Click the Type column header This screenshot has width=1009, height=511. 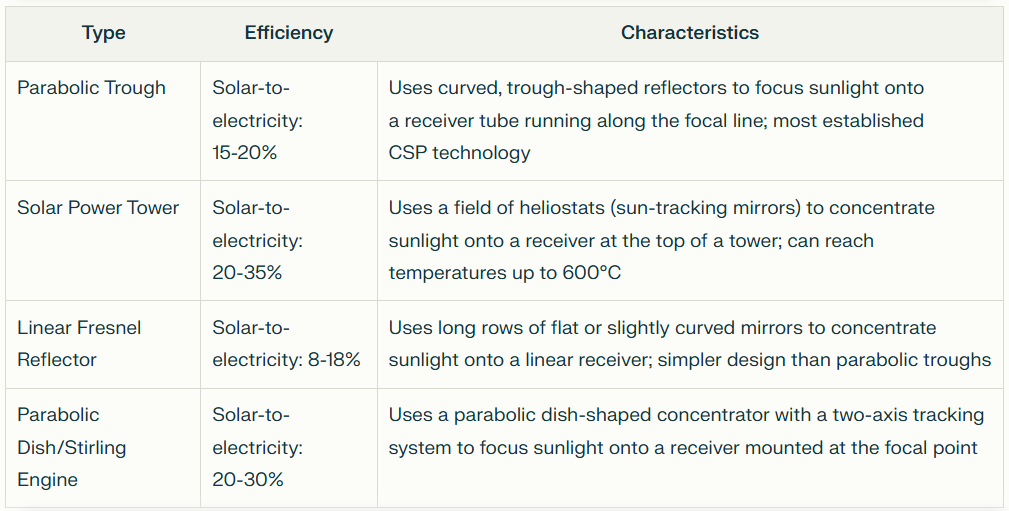(103, 33)
